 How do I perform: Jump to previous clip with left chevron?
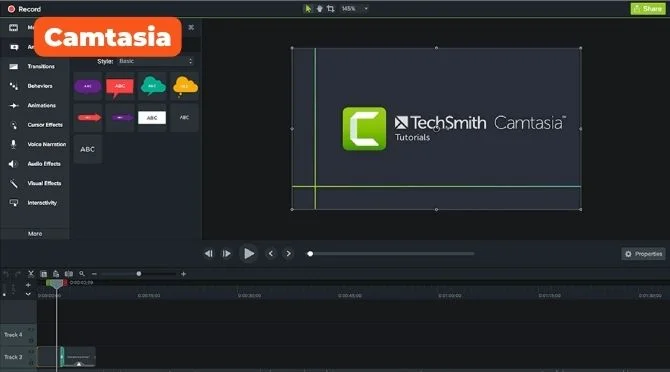pyautogui.click(x=270, y=254)
